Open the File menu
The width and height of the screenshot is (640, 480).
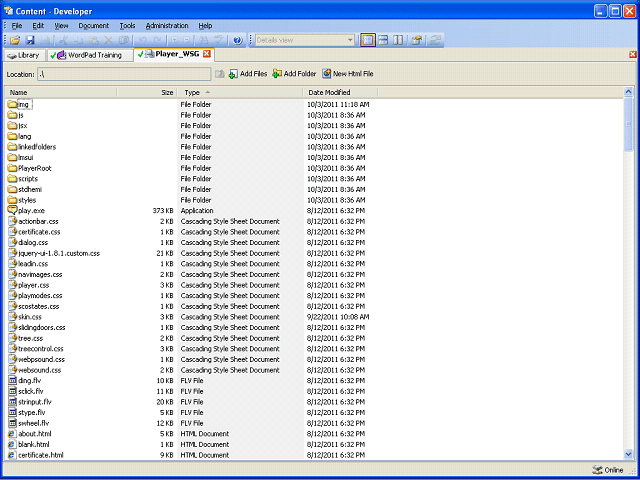pos(17,26)
